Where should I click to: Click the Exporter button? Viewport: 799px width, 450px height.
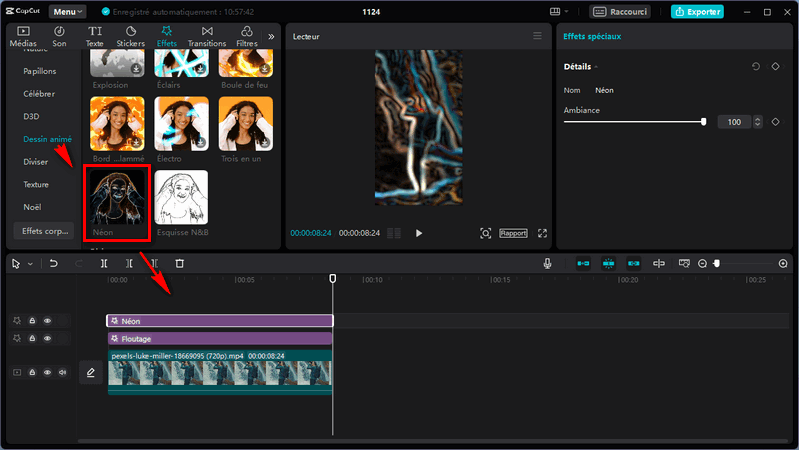point(697,12)
